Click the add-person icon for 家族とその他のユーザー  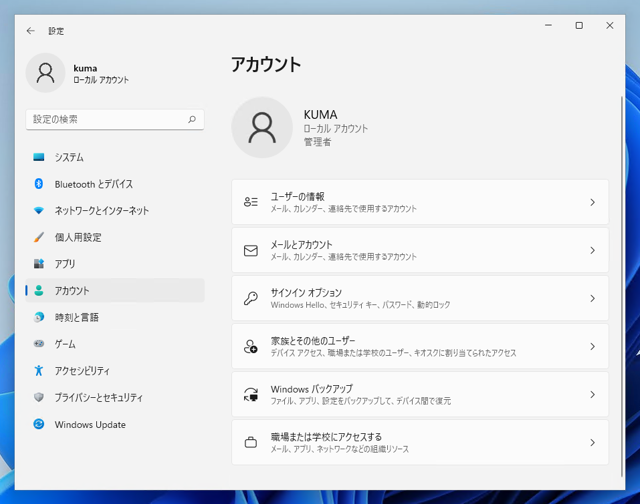pyautogui.click(x=251, y=346)
